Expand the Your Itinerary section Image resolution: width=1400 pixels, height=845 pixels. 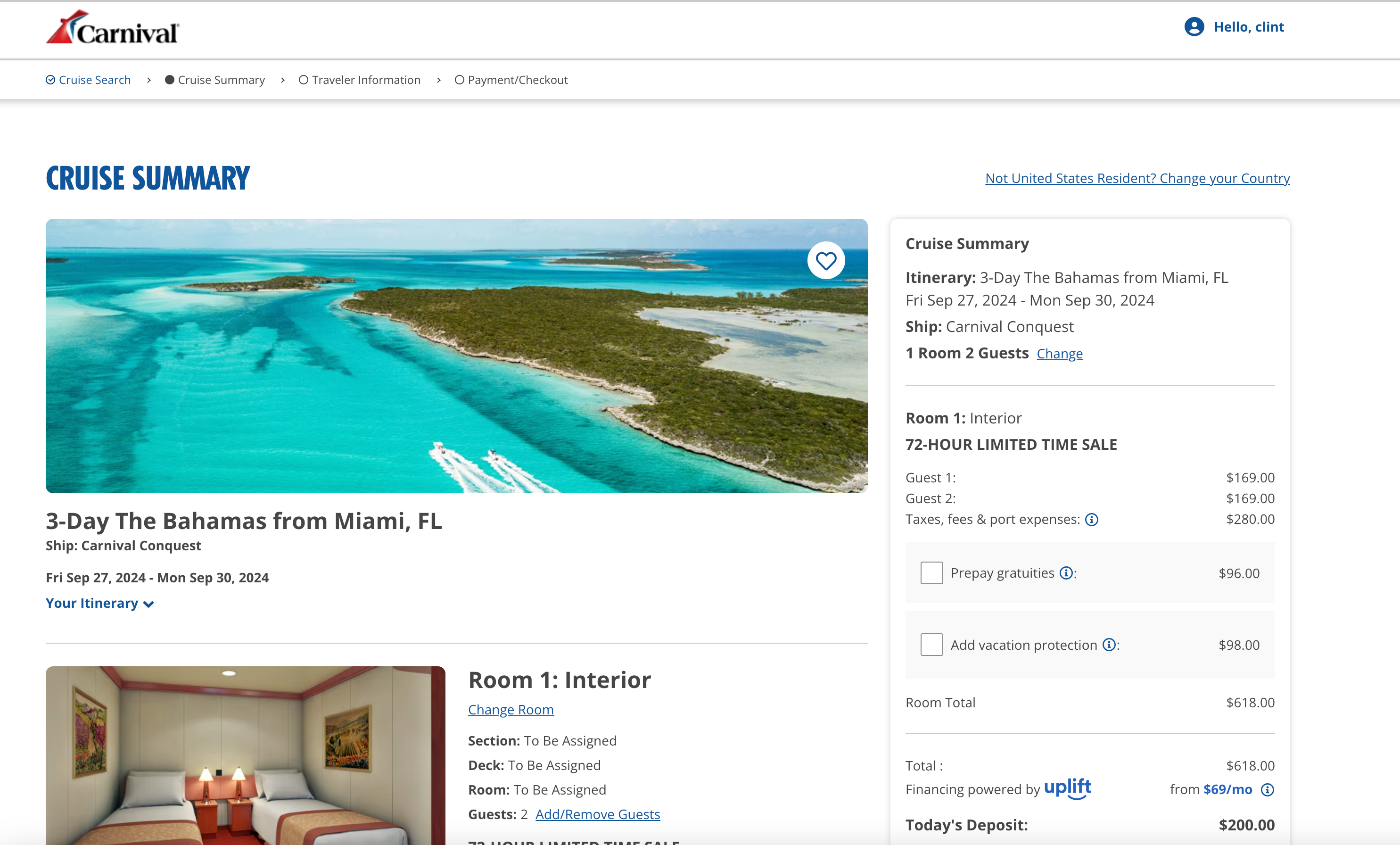pyautogui.click(x=99, y=604)
